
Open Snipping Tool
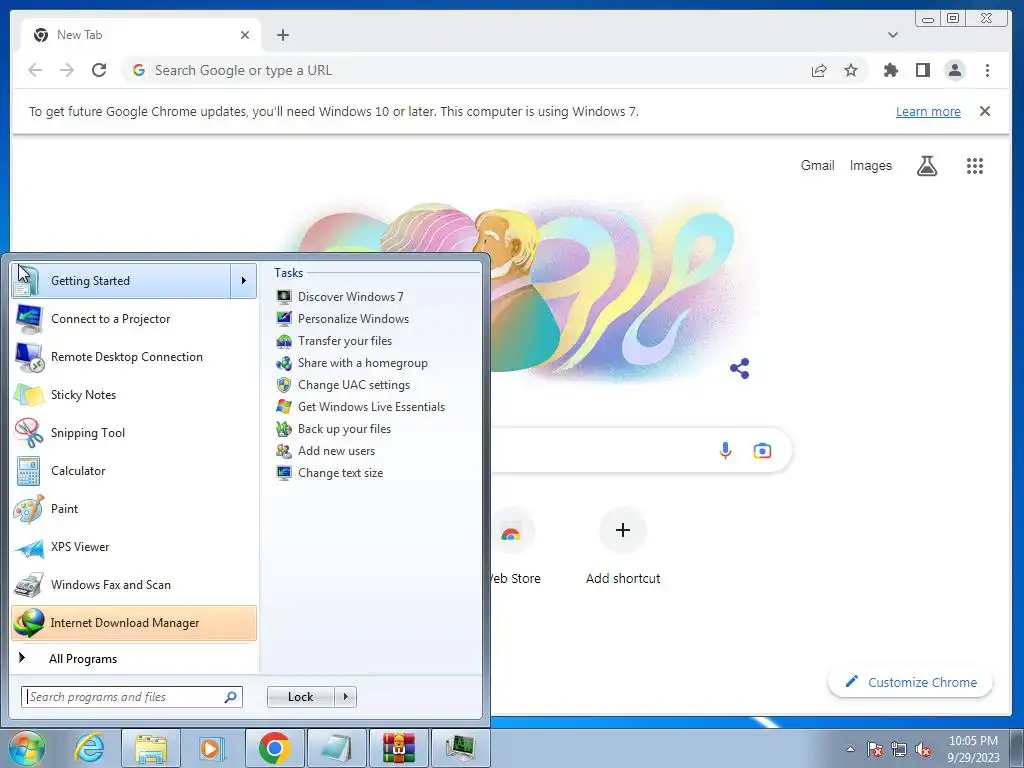(134, 432)
